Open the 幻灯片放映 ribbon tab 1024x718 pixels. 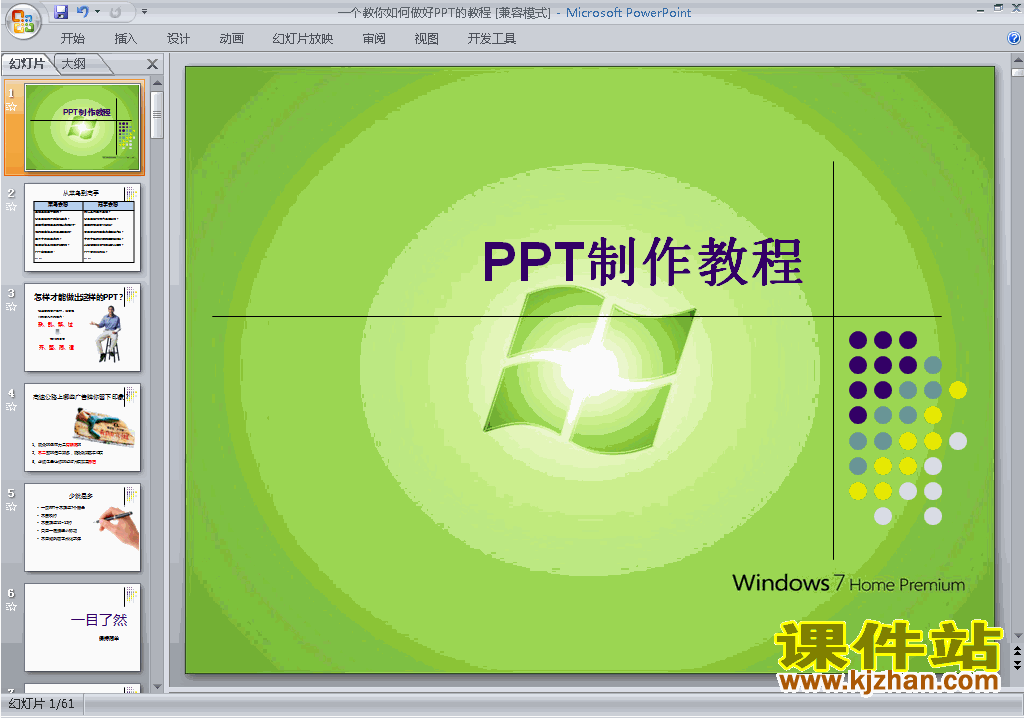click(x=302, y=39)
